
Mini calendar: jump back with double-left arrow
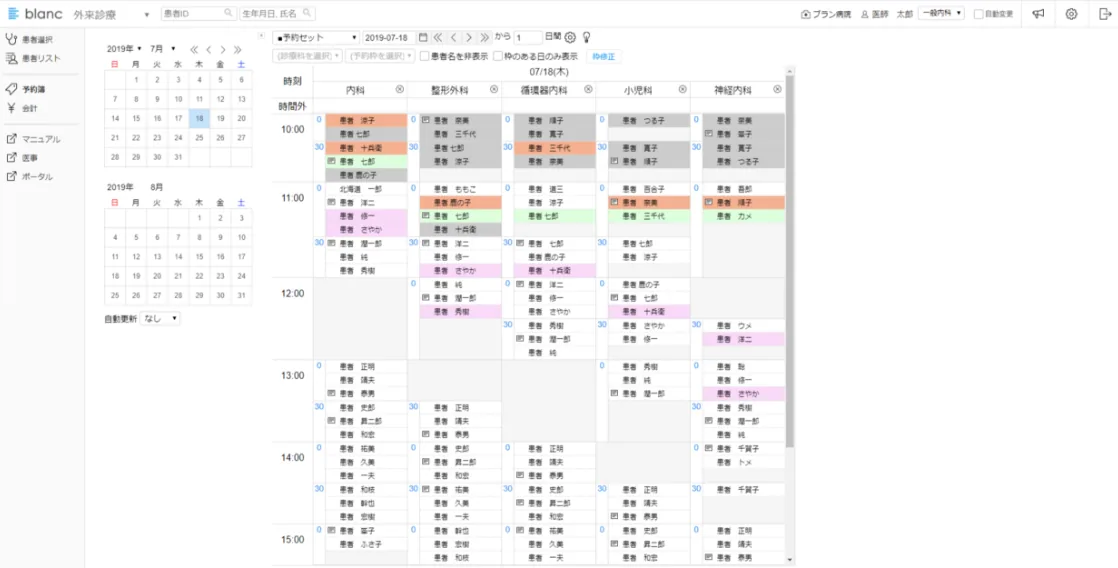click(193, 49)
